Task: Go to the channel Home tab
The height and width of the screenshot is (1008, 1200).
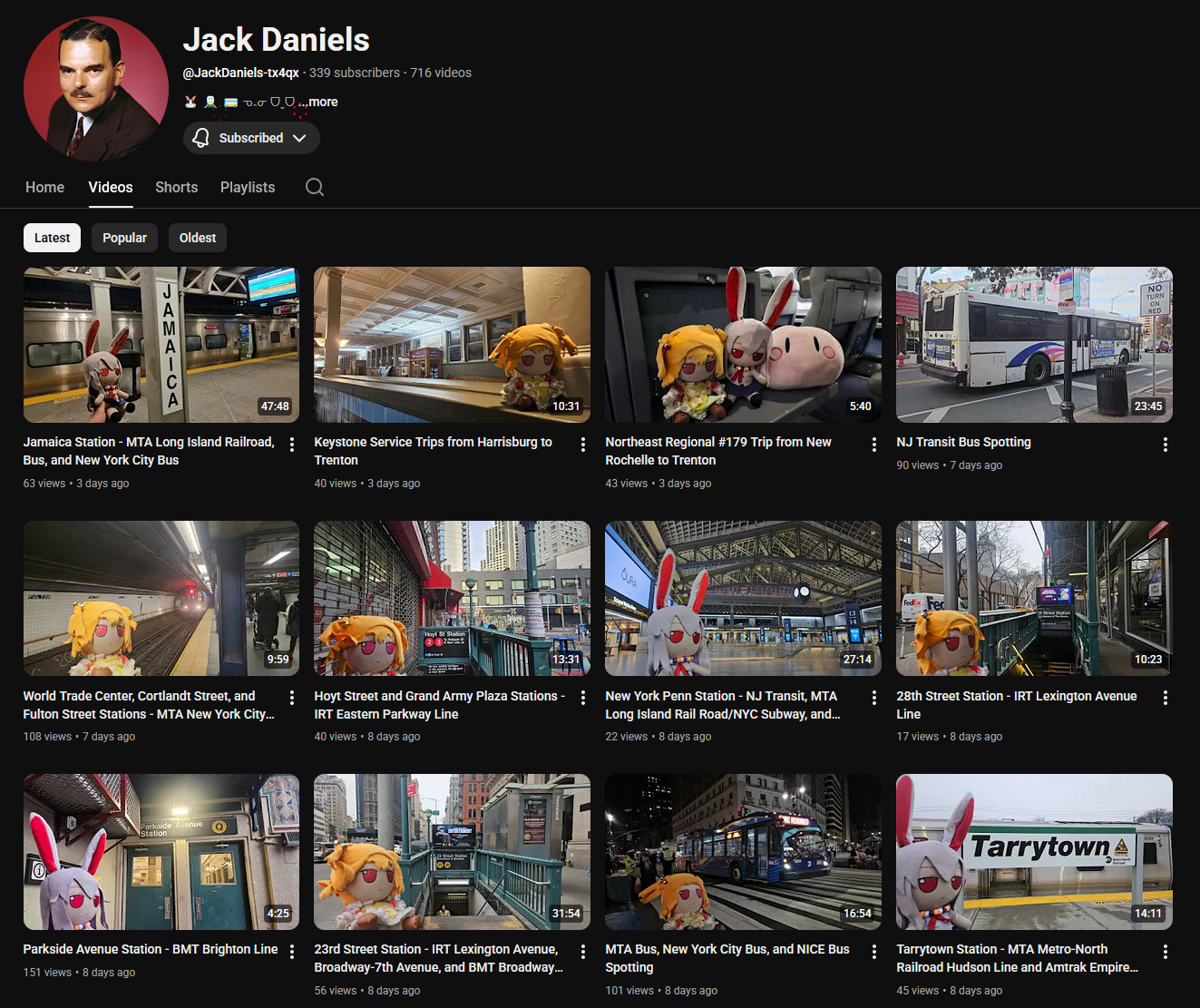Action: [x=44, y=187]
